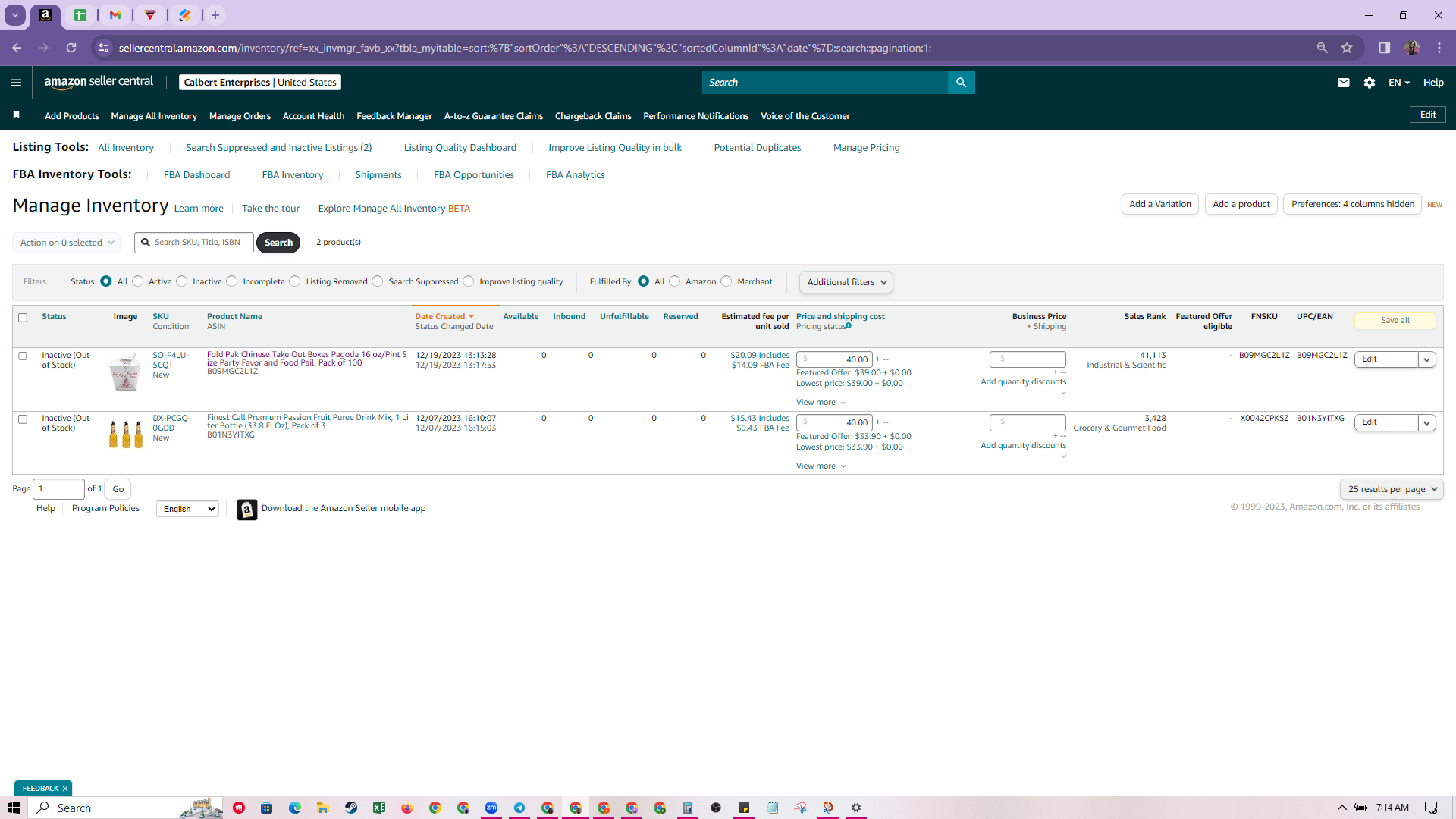This screenshot has height=819, width=1456.
Task: View site information icon in address bar
Action: pos(104,48)
